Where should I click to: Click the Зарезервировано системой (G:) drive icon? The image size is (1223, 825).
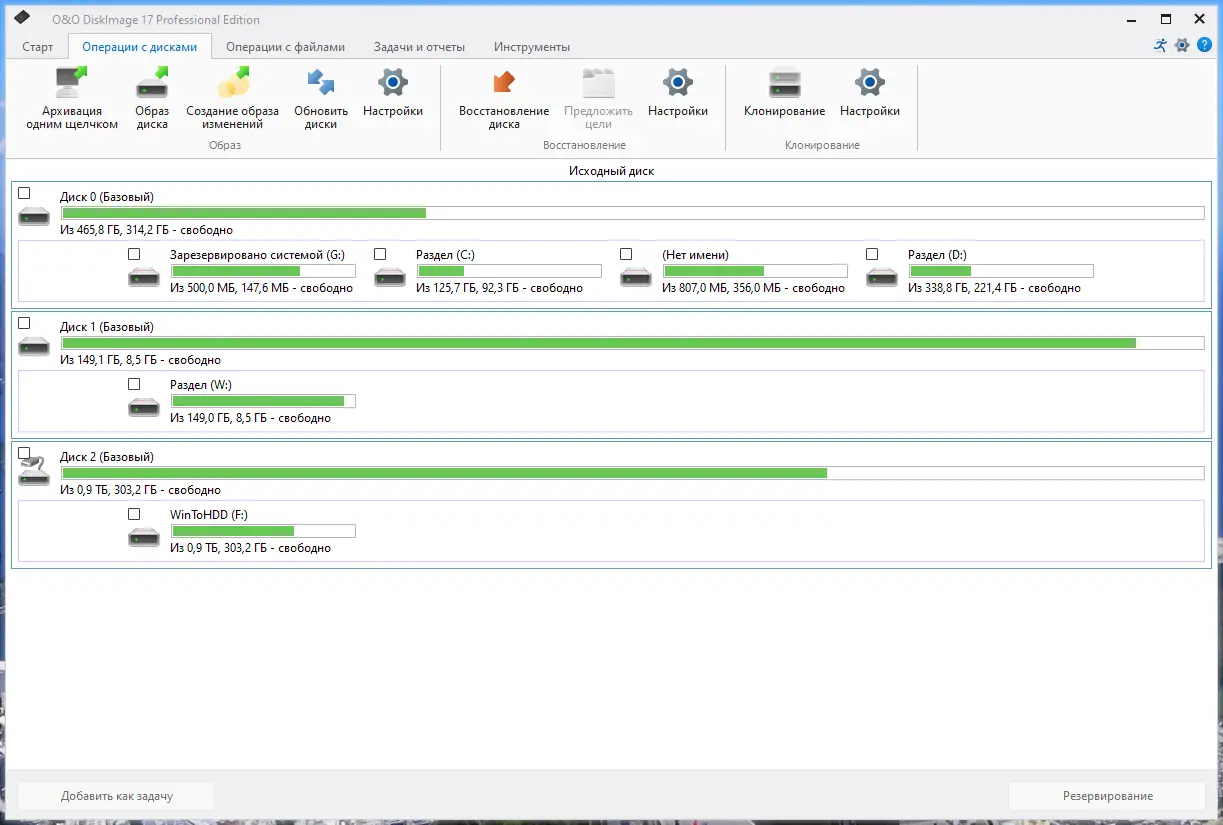pyautogui.click(x=143, y=276)
